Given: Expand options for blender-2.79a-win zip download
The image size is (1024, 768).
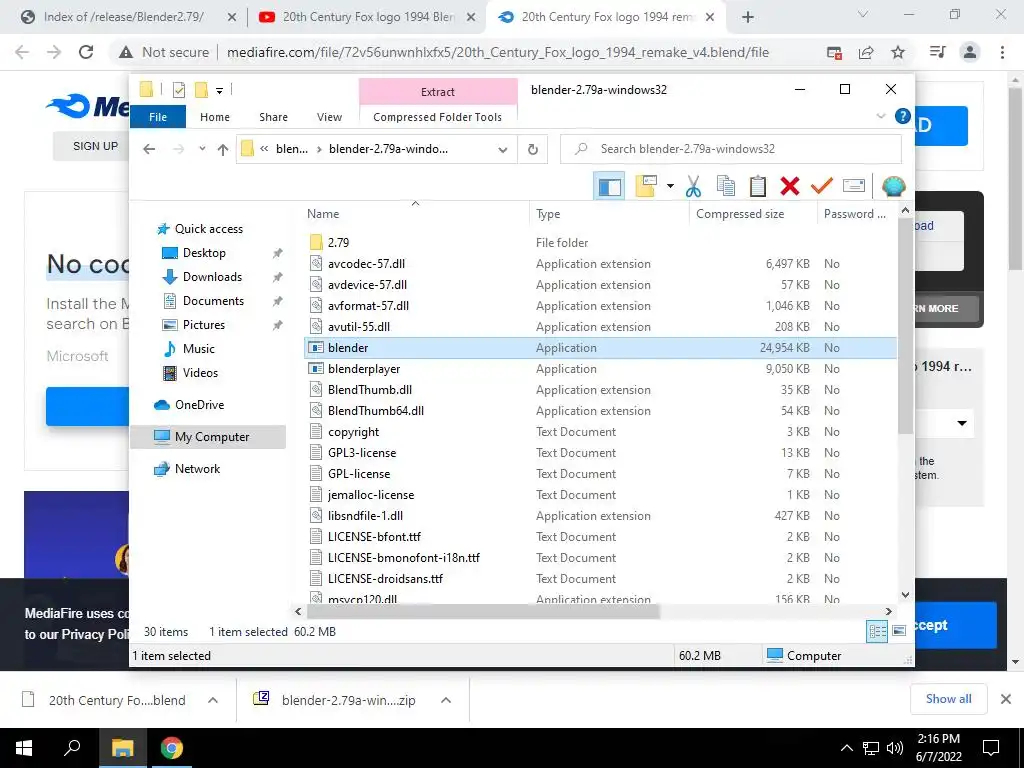Looking at the screenshot, I should pyautogui.click(x=446, y=700).
